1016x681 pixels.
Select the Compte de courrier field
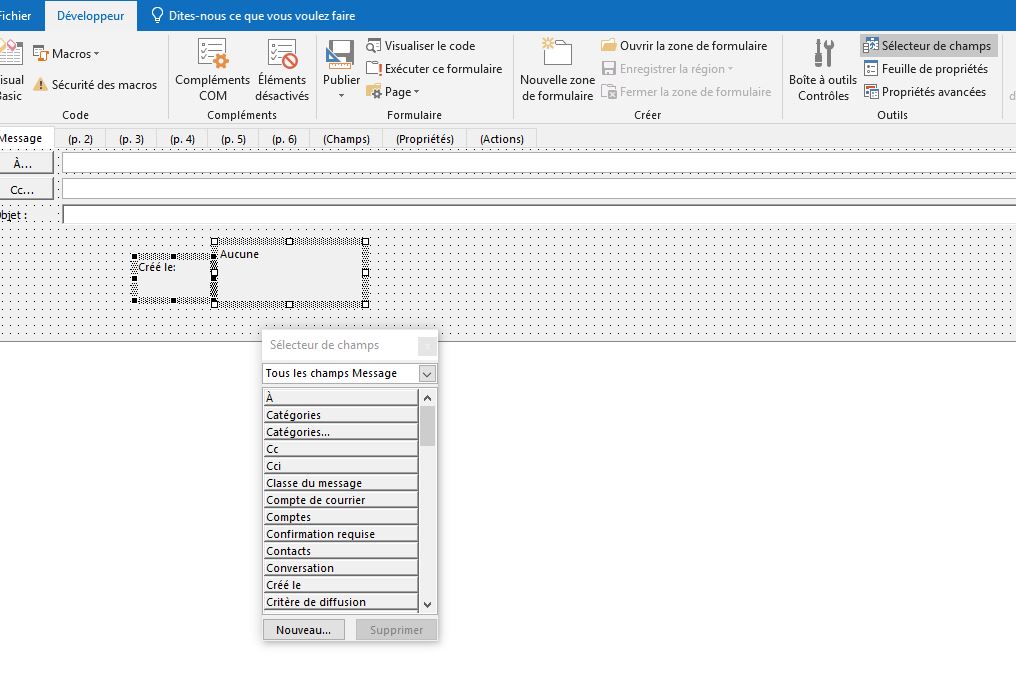341,500
